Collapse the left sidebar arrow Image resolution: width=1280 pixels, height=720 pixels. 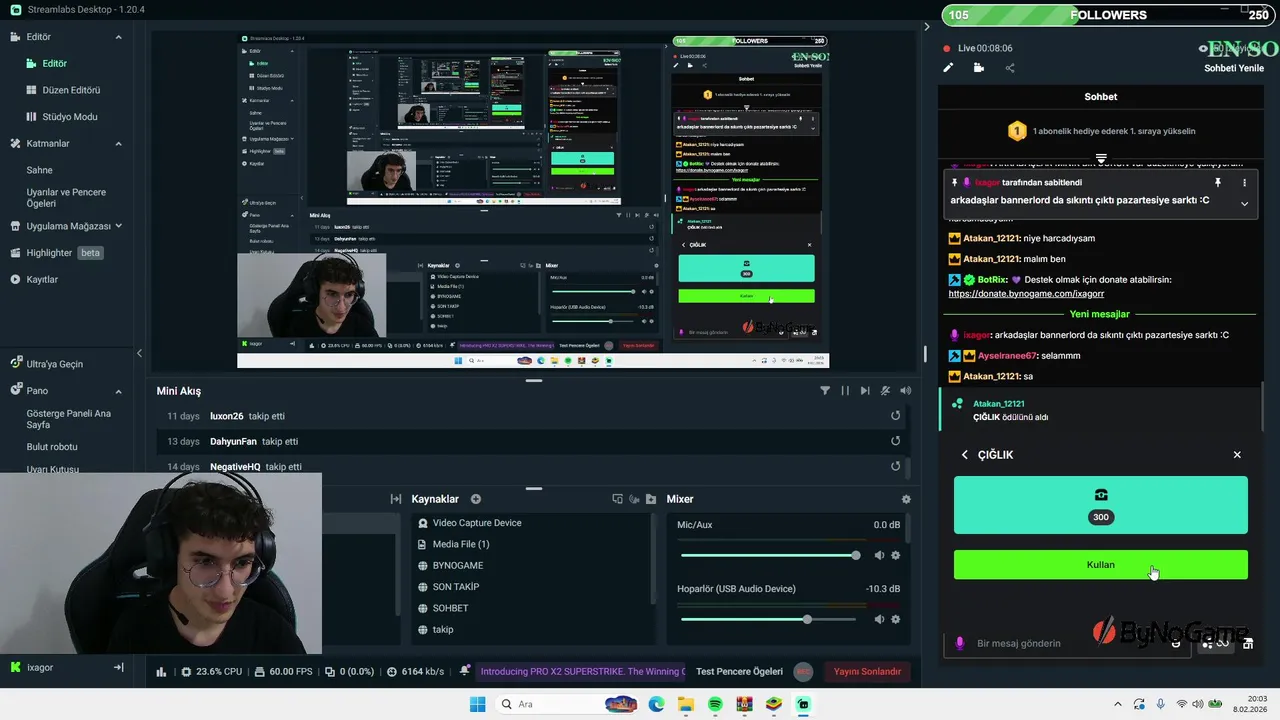coord(139,353)
